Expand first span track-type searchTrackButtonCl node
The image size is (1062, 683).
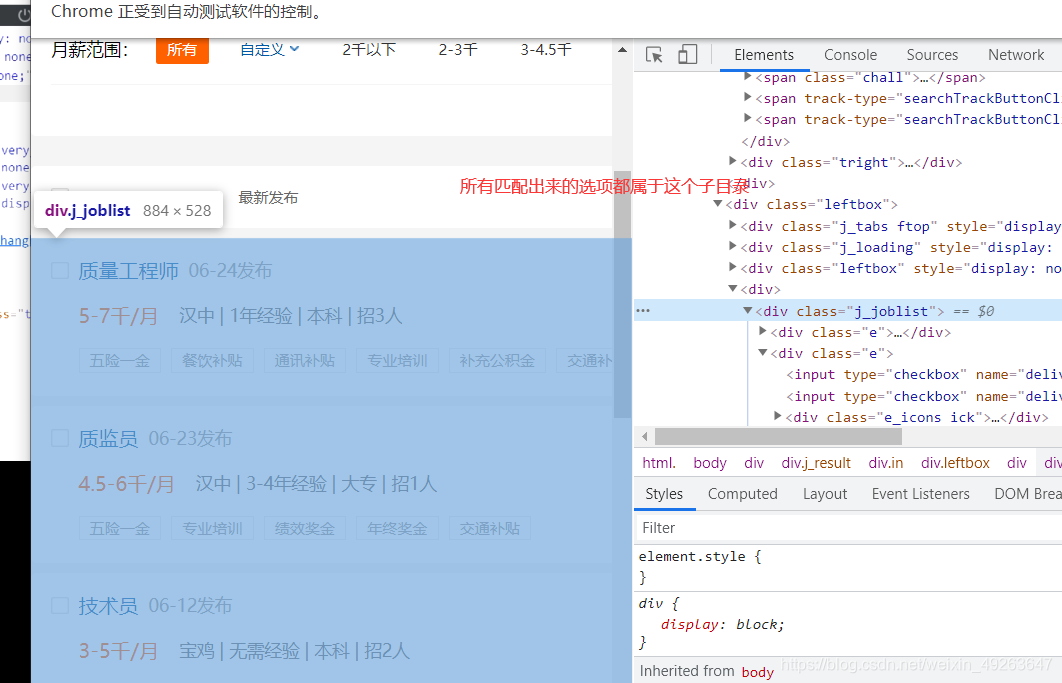[748, 98]
